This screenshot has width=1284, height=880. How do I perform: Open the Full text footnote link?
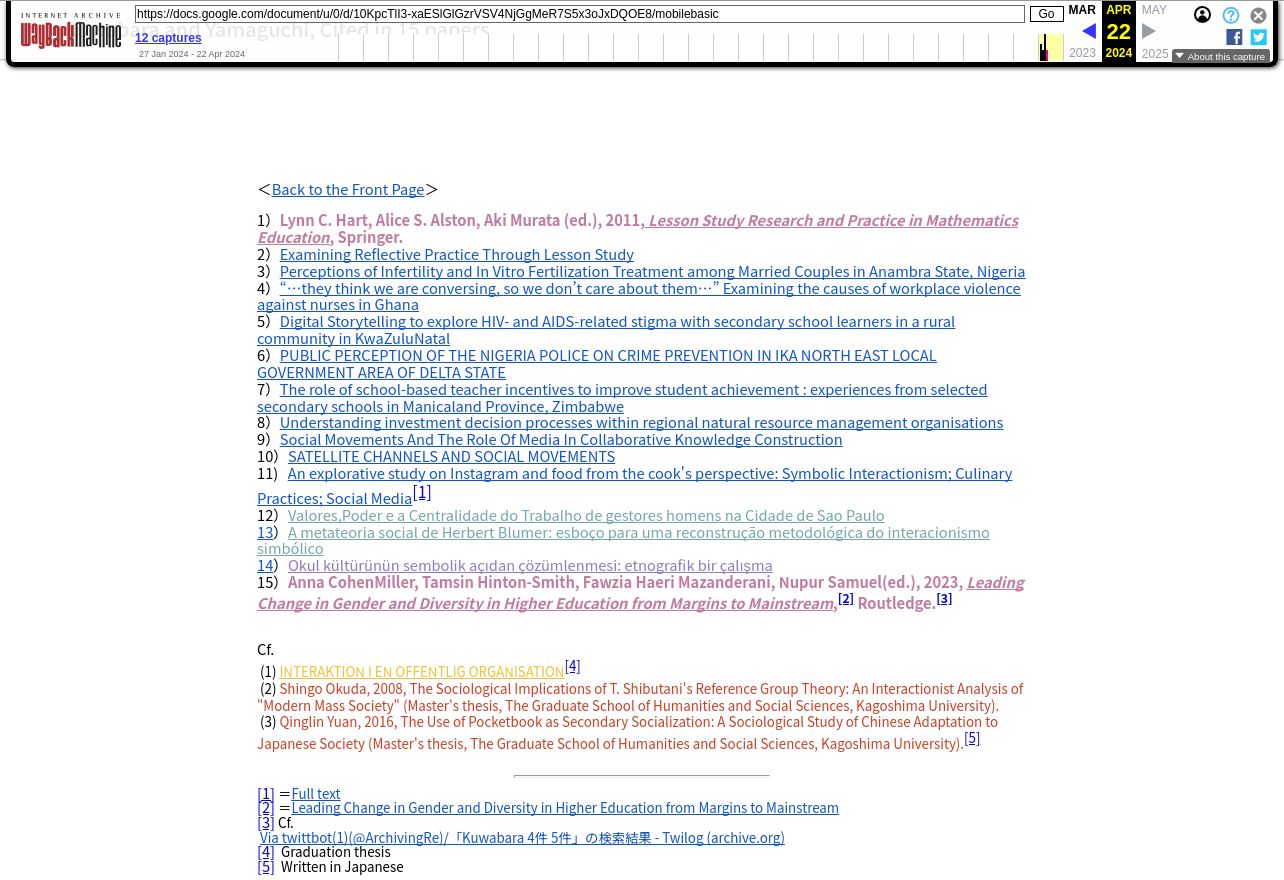(316, 794)
